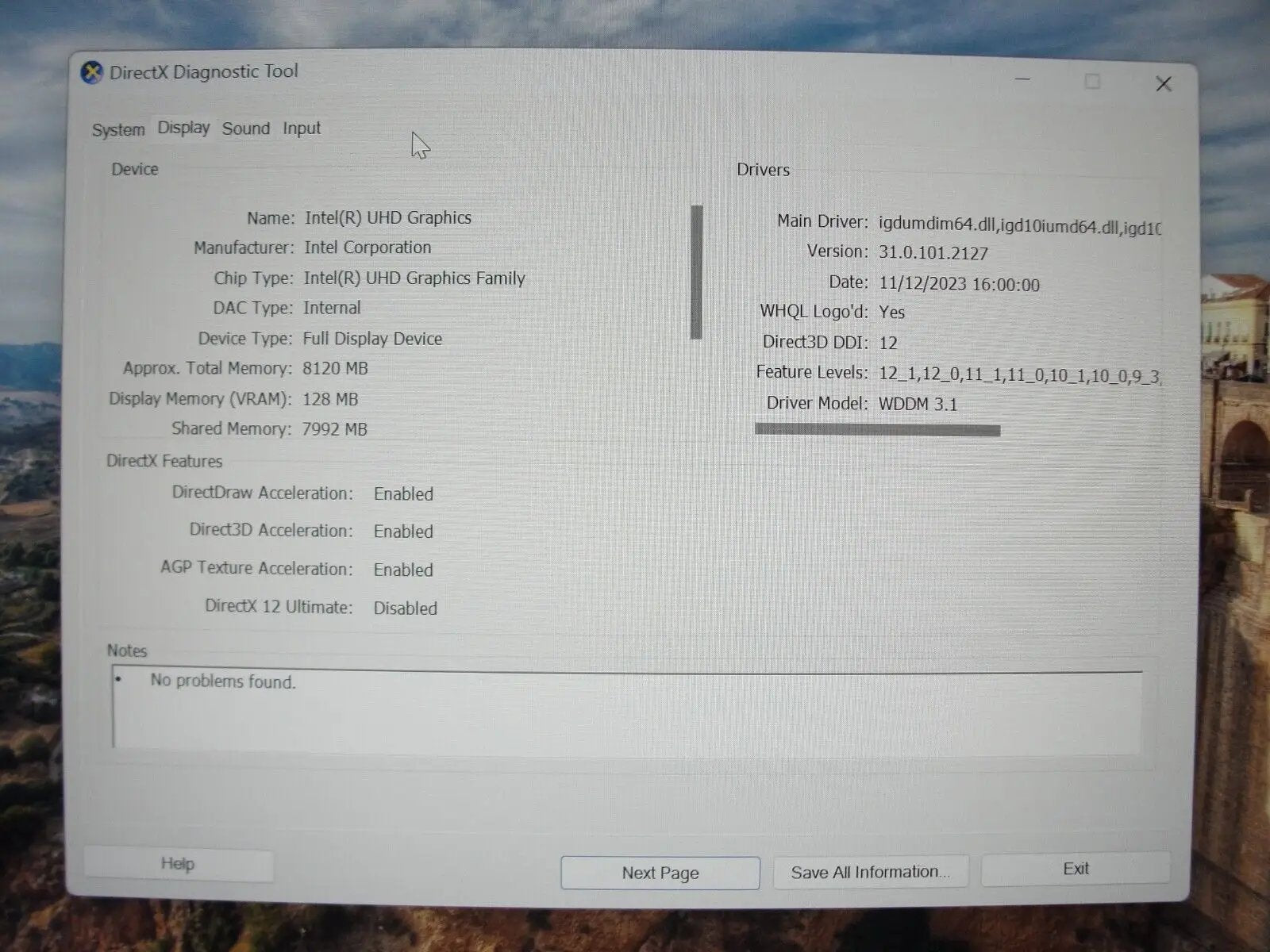Click the 'Drivers' section heading

pos(763,170)
